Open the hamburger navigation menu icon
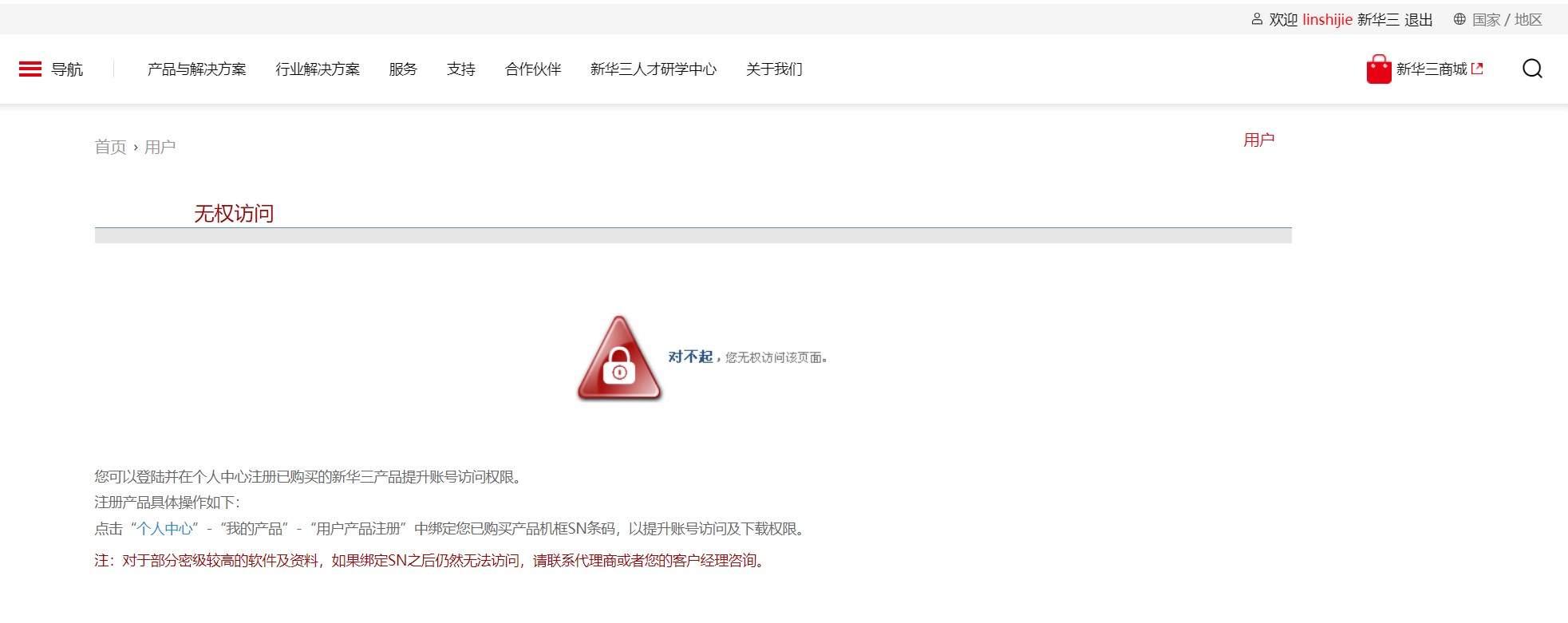The width and height of the screenshot is (1568, 623). click(30, 69)
